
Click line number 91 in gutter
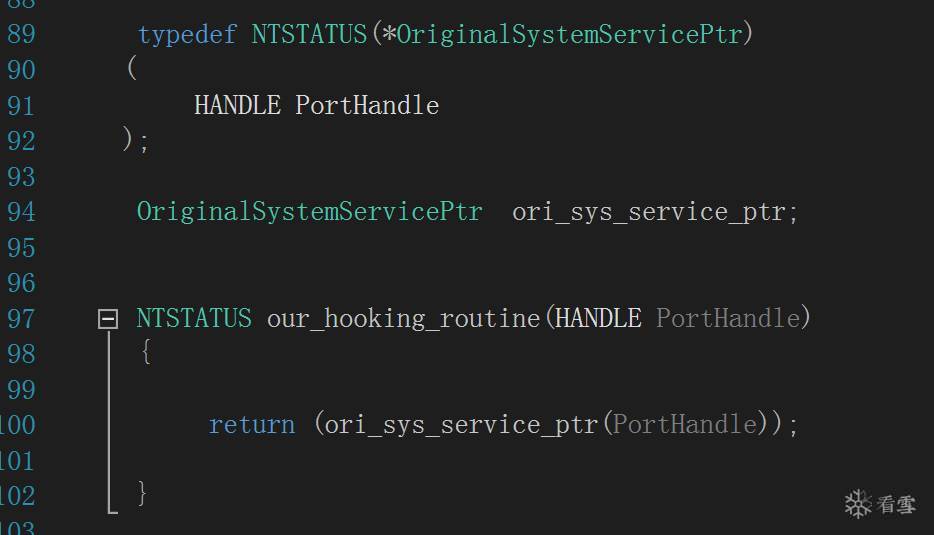click(20, 106)
